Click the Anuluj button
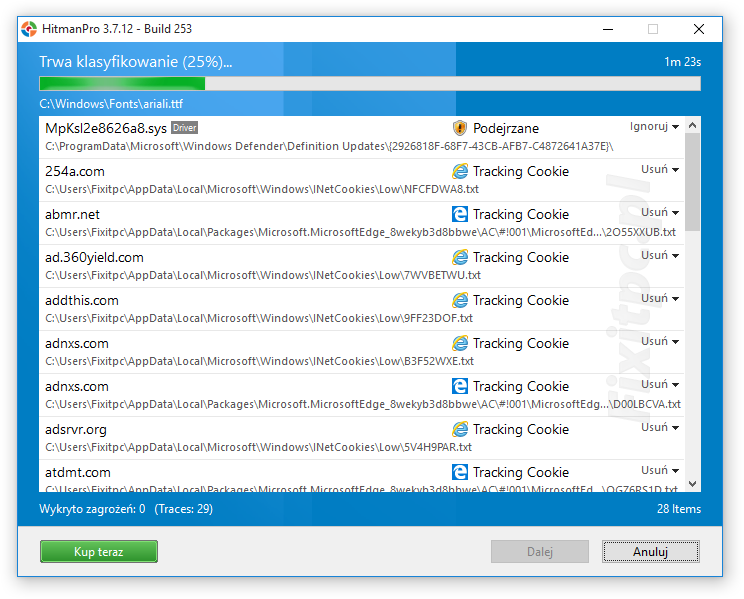Screen dimensions: 744x599 [651, 552]
